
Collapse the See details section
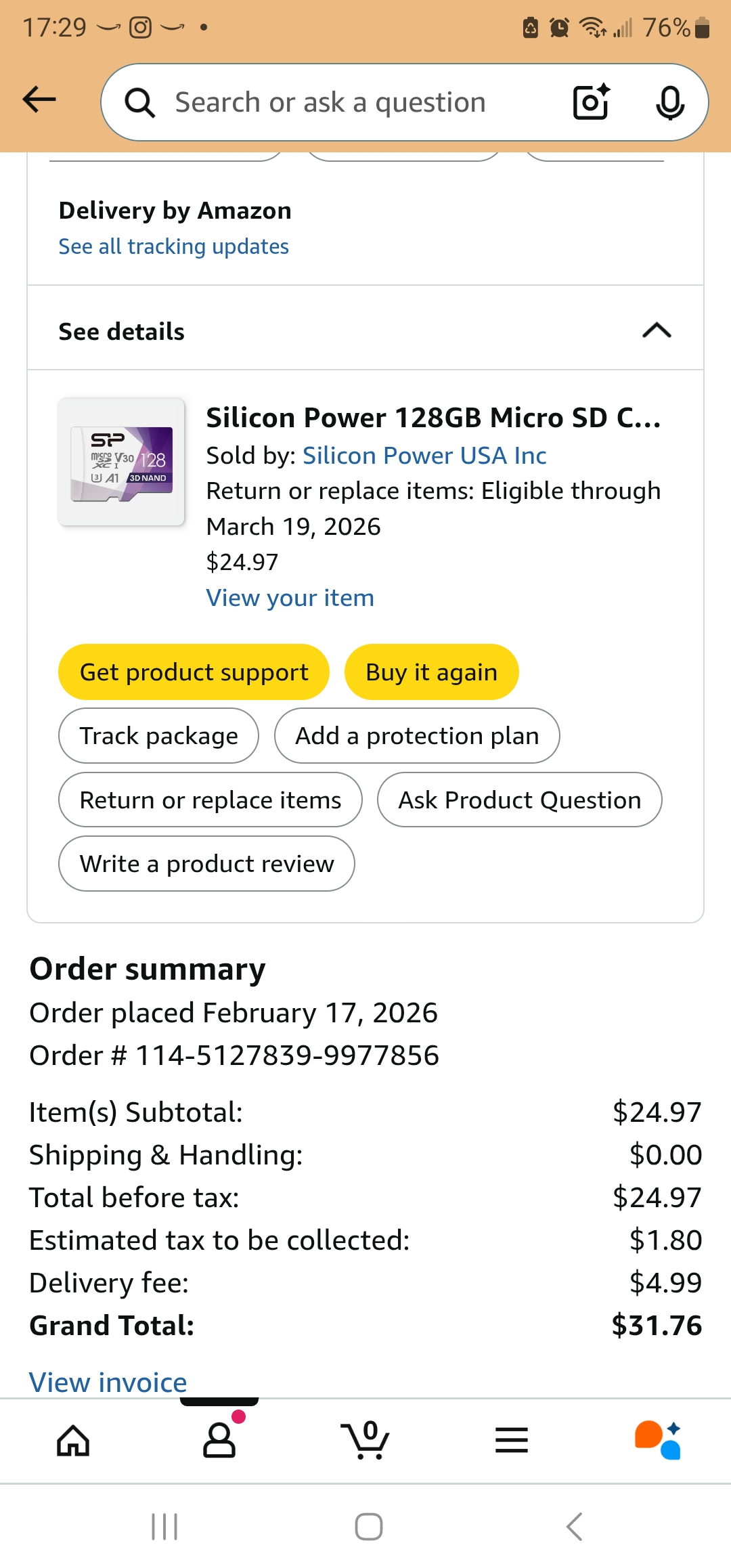pyautogui.click(x=656, y=330)
